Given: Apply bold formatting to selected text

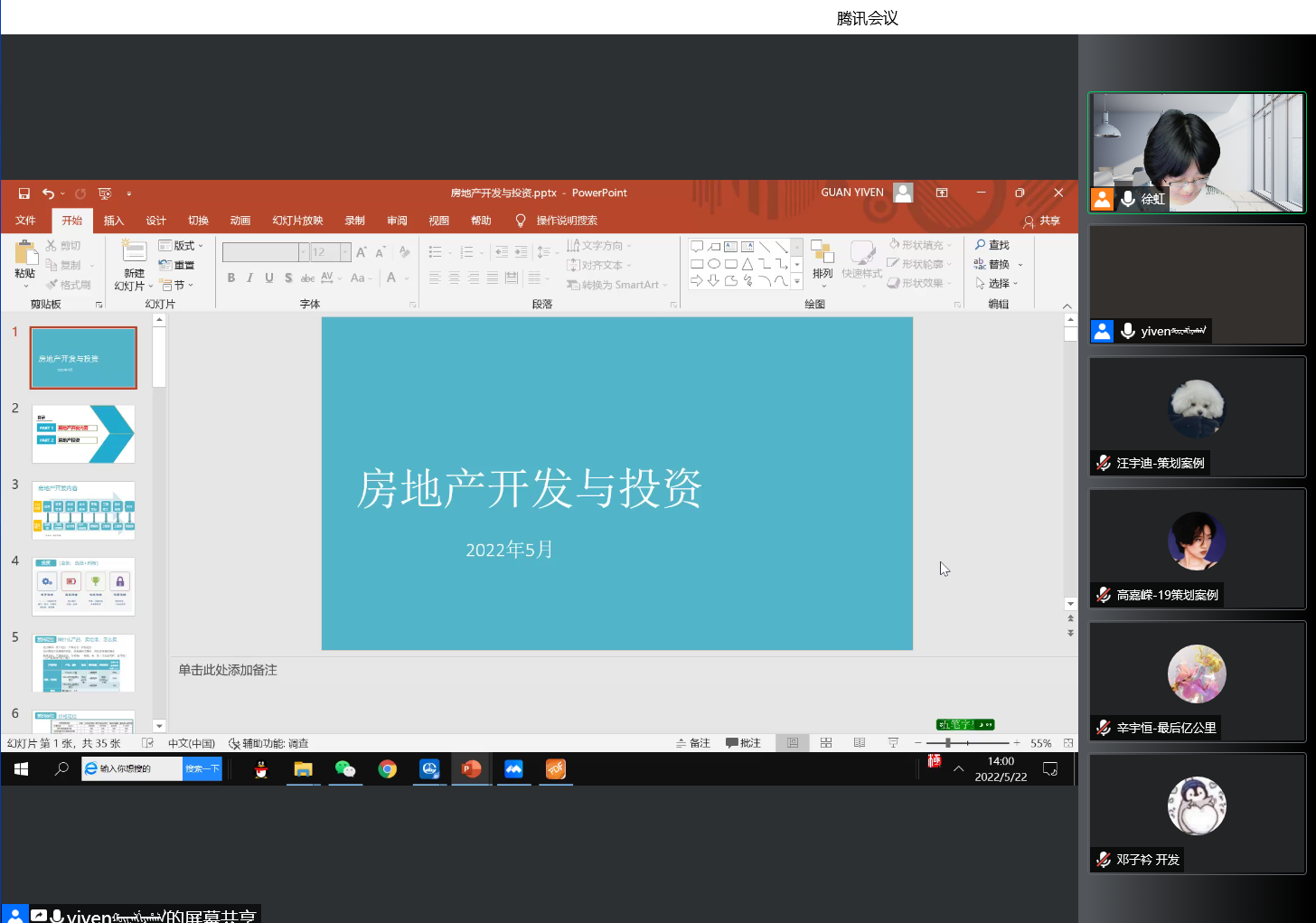Looking at the screenshot, I should [231, 278].
